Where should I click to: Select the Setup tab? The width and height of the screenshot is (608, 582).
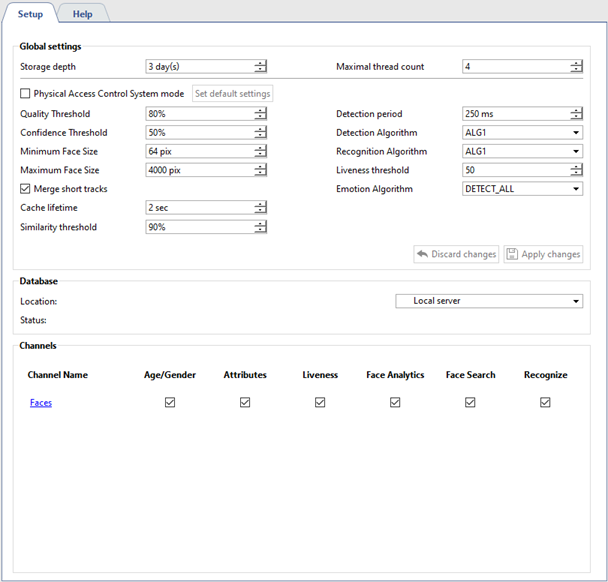point(30,14)
